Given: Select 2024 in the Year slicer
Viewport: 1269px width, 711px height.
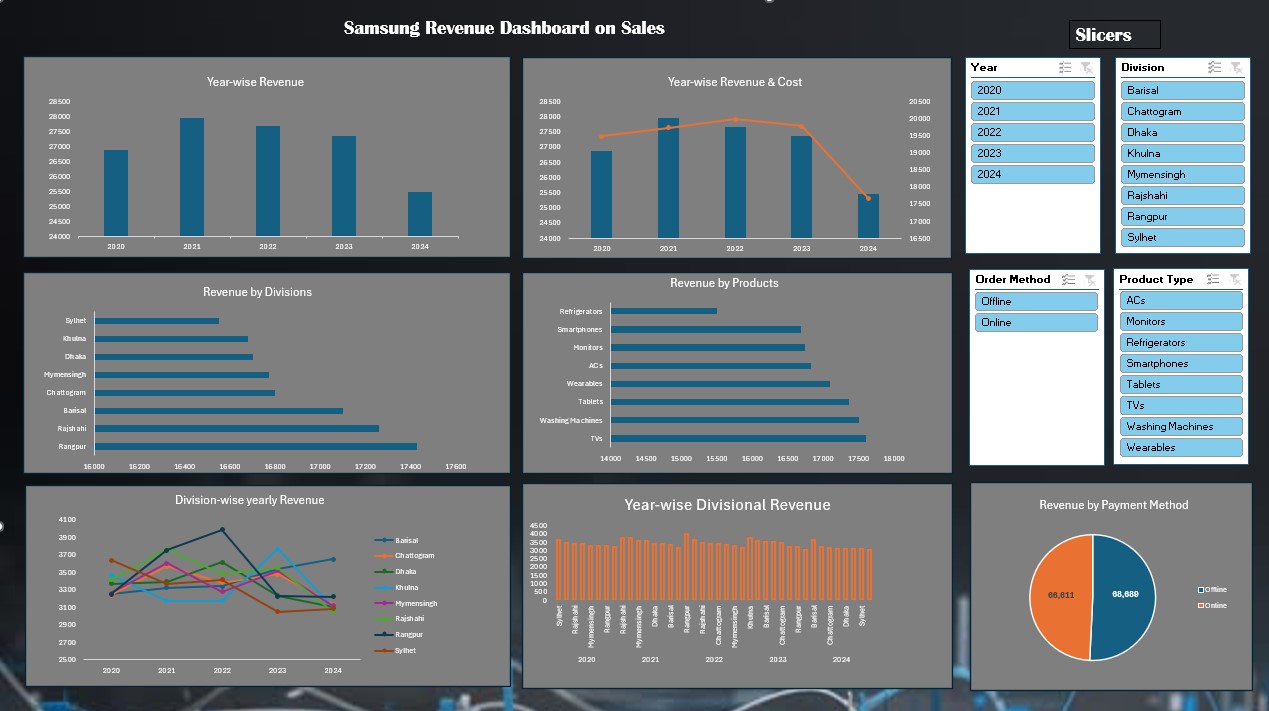Looking at the screenshot, I should pos(1032,174).
